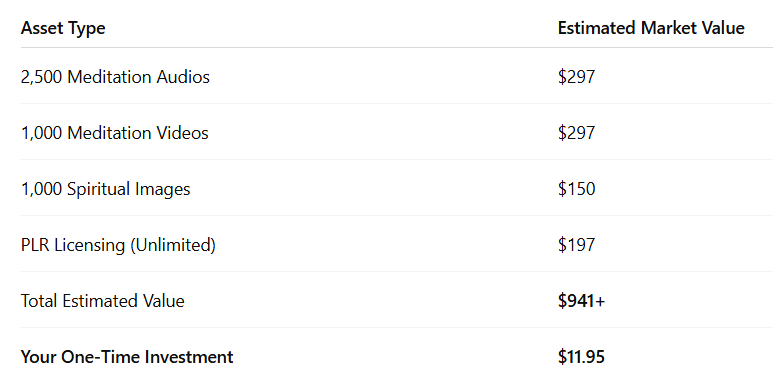The width and height of the screenshot is (773, 390).
Task: Click the word Videos in second row
Action: 182,133
